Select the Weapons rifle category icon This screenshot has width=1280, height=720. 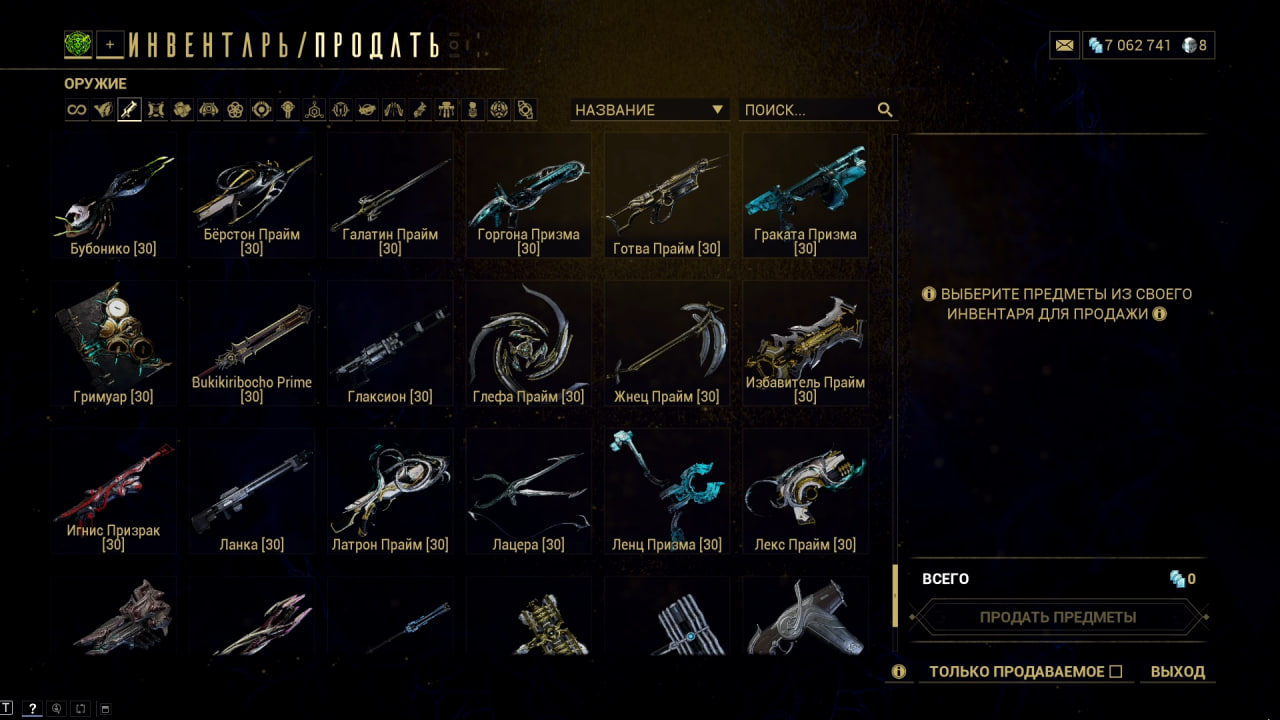pos(129,110)
